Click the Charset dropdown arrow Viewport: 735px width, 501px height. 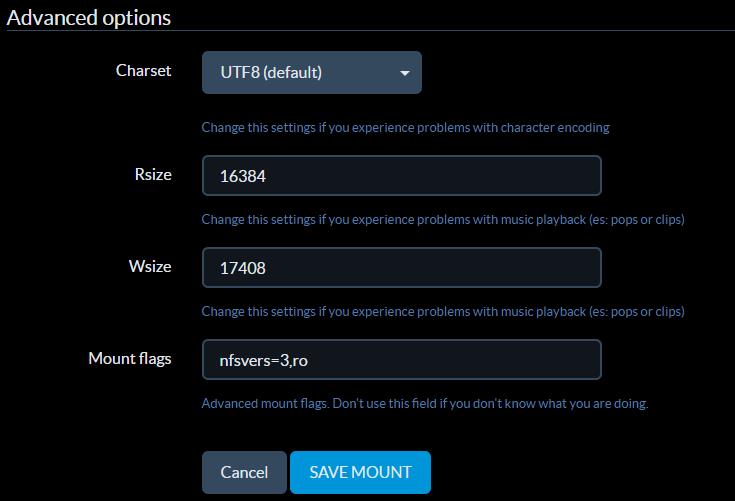(x=404, y=73)
